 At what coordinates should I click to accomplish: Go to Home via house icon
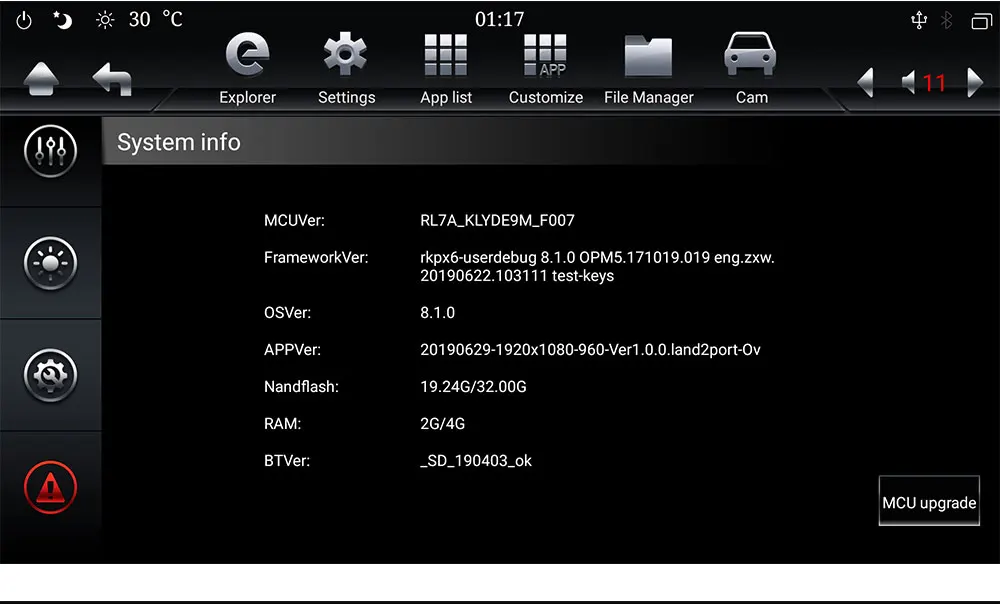tap(41, 79)
